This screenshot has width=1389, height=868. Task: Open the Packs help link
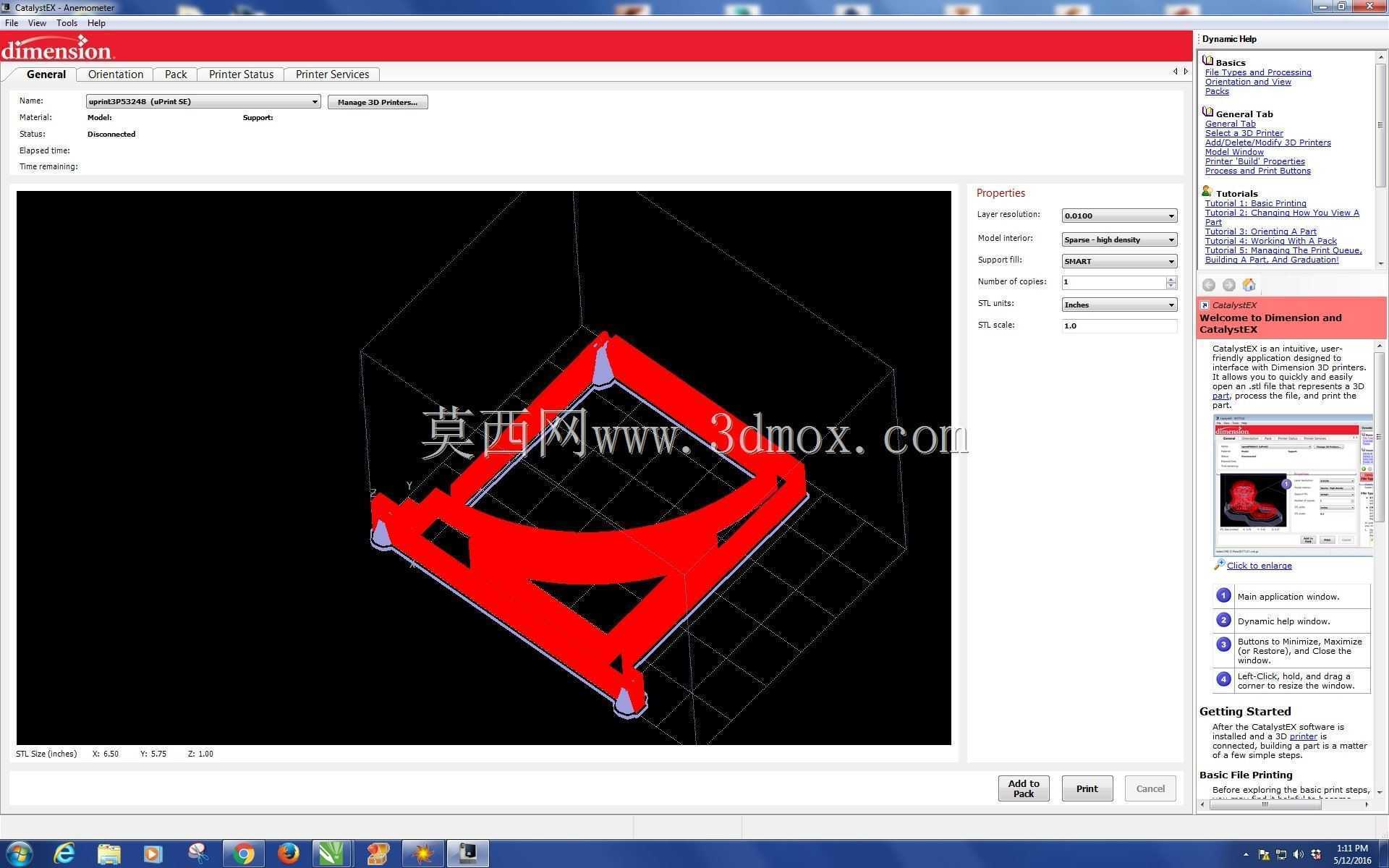(1217, 91)
